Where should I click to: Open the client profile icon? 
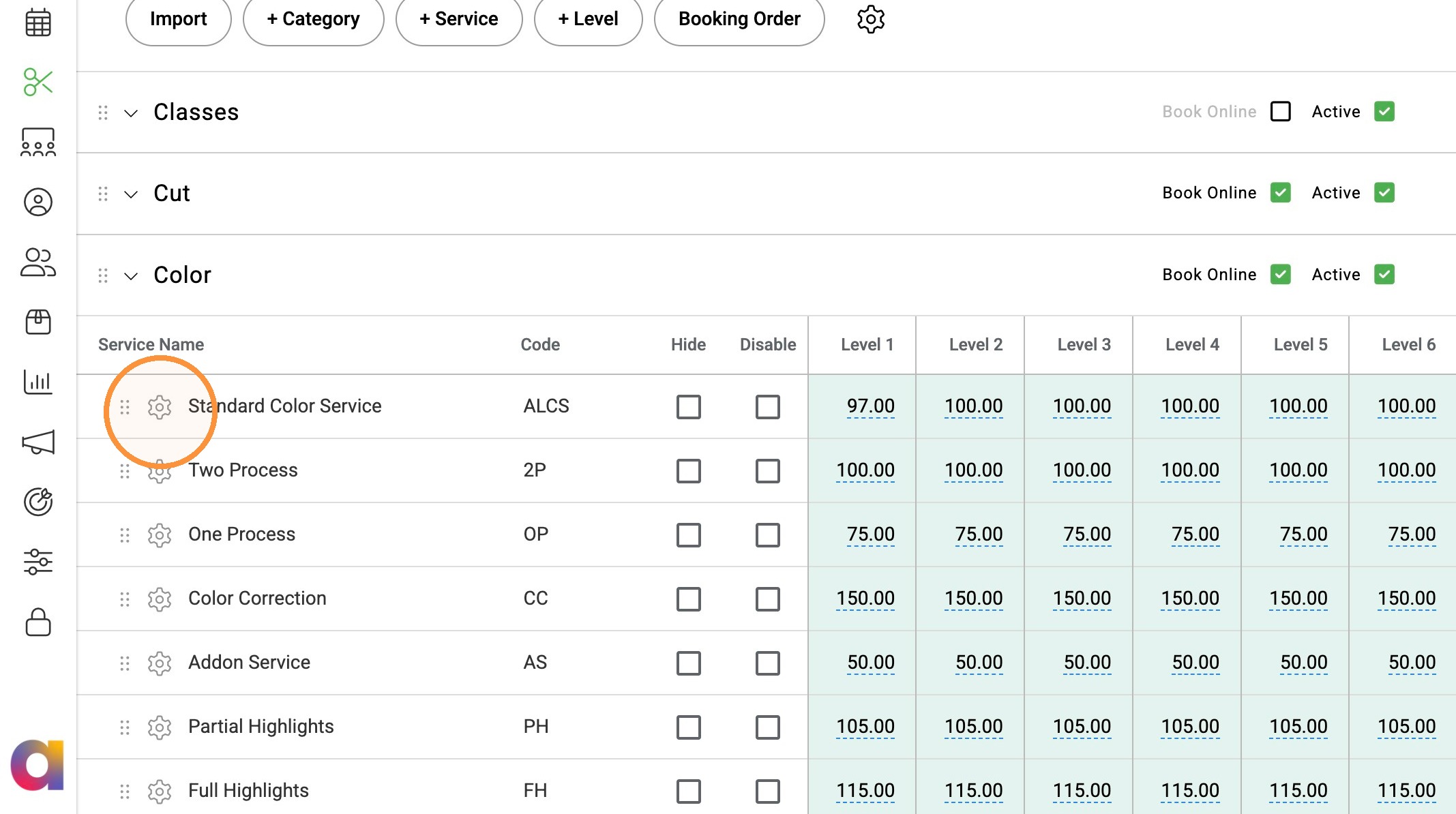(x=38, y=202)
